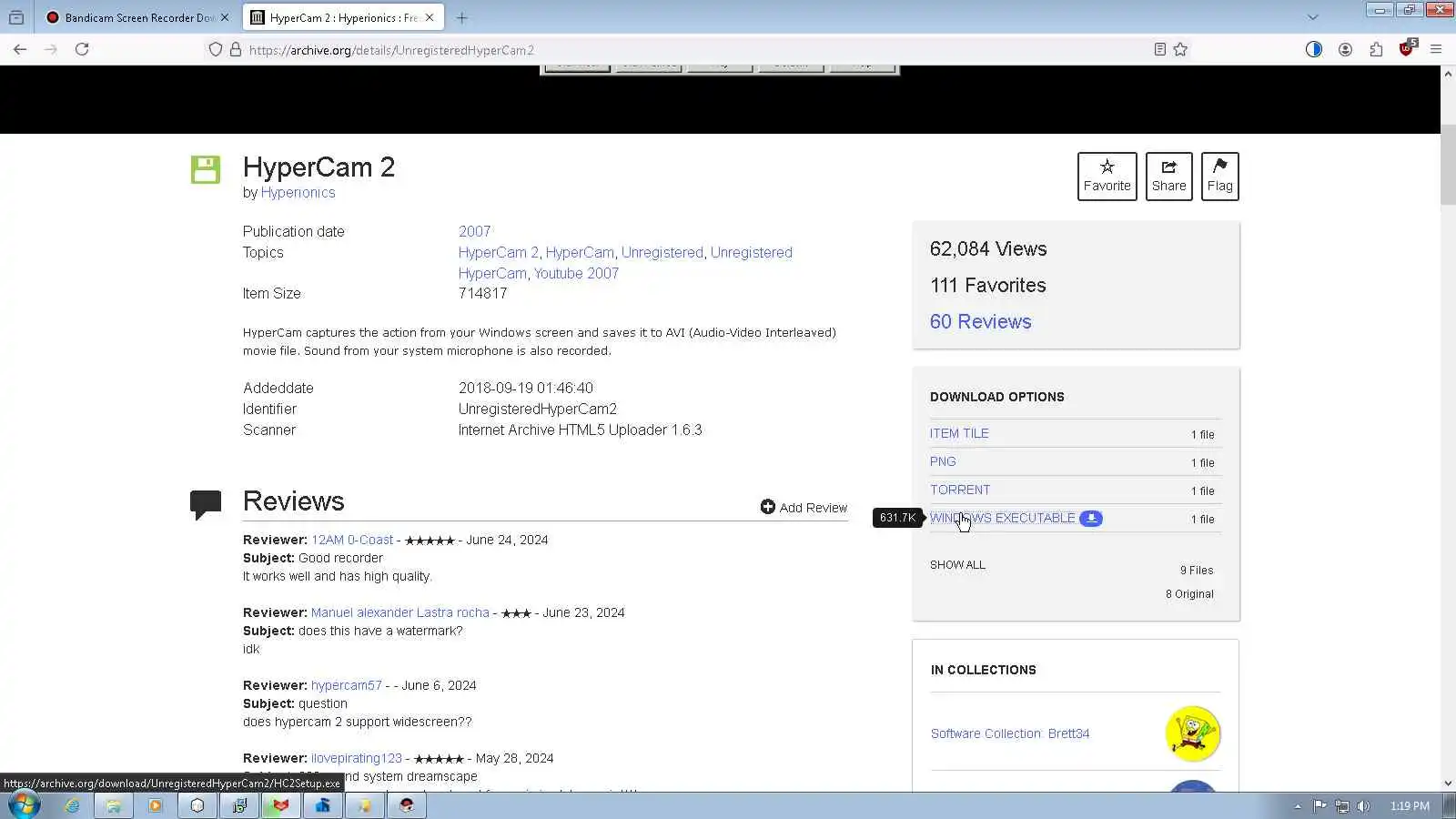Open the 60 Reviews link
The image size is (1456, 819).
tap(980, 322)
